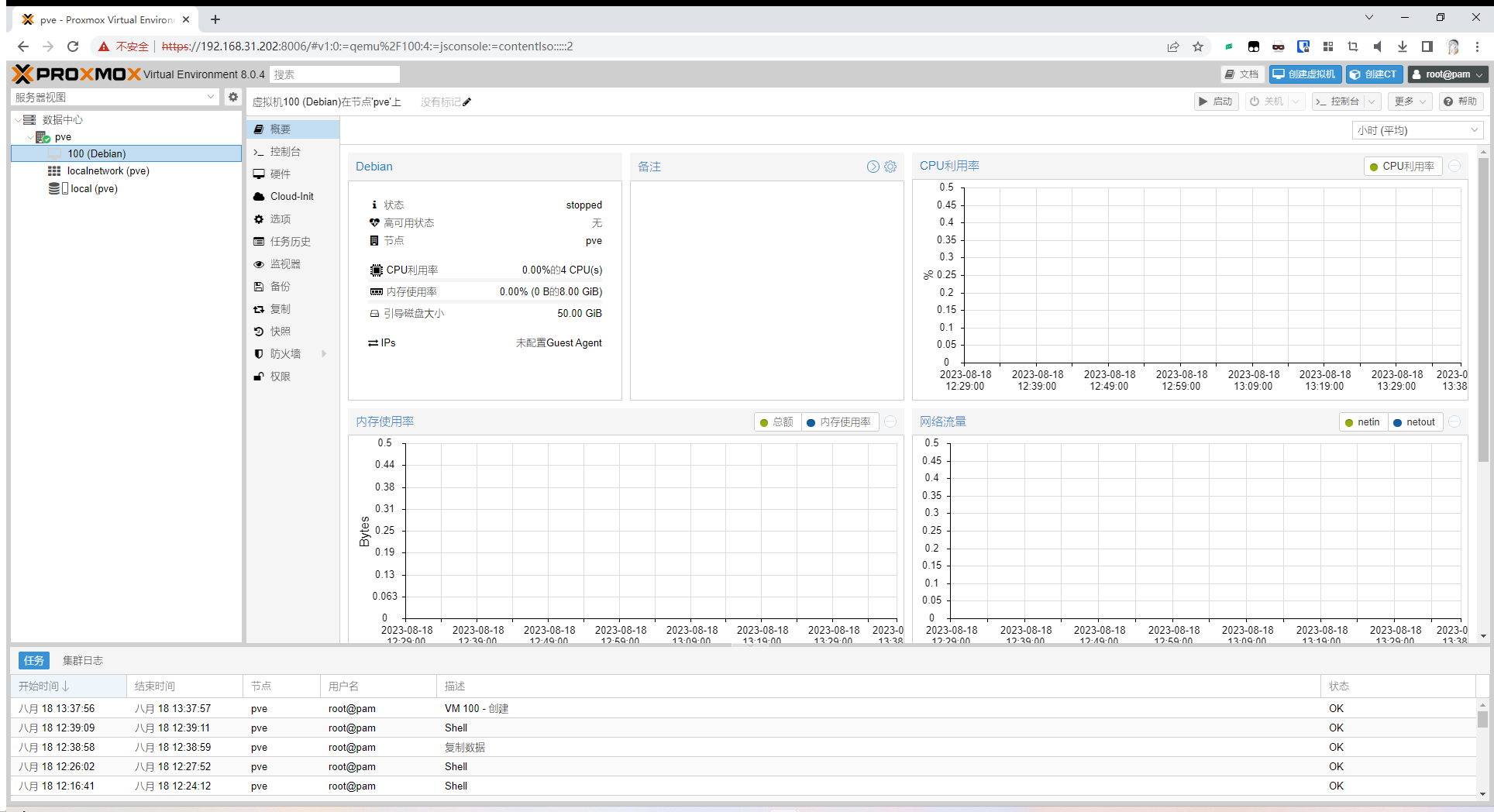The width and height of the screenshot is (1494, 812).
Task: Click the notes panel settings gear icon
Action: 890,167
